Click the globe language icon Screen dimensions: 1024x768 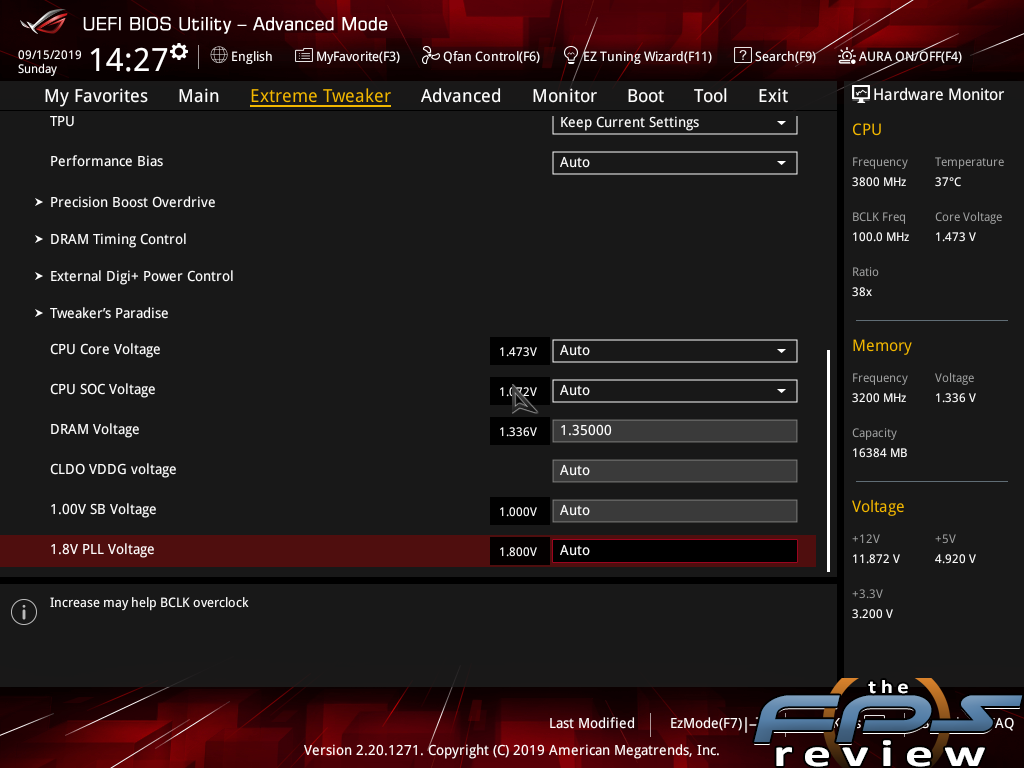[x=219, y=56]
